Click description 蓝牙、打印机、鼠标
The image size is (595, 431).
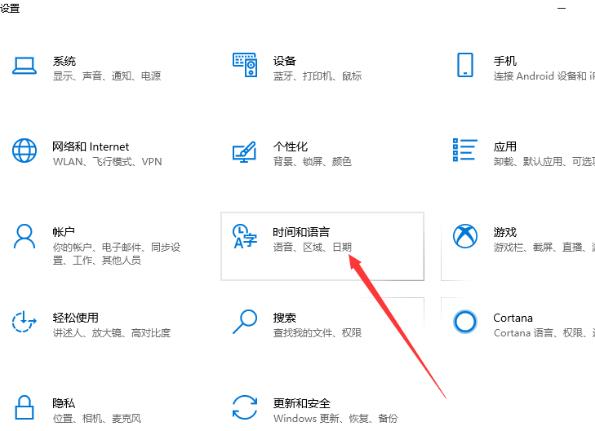[x=317, y=76]
